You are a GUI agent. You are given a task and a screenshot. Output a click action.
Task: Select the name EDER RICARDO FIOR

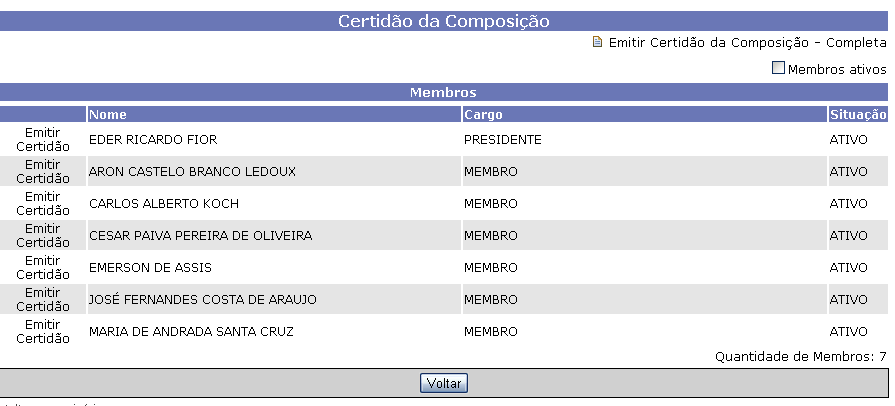[153, 140]
